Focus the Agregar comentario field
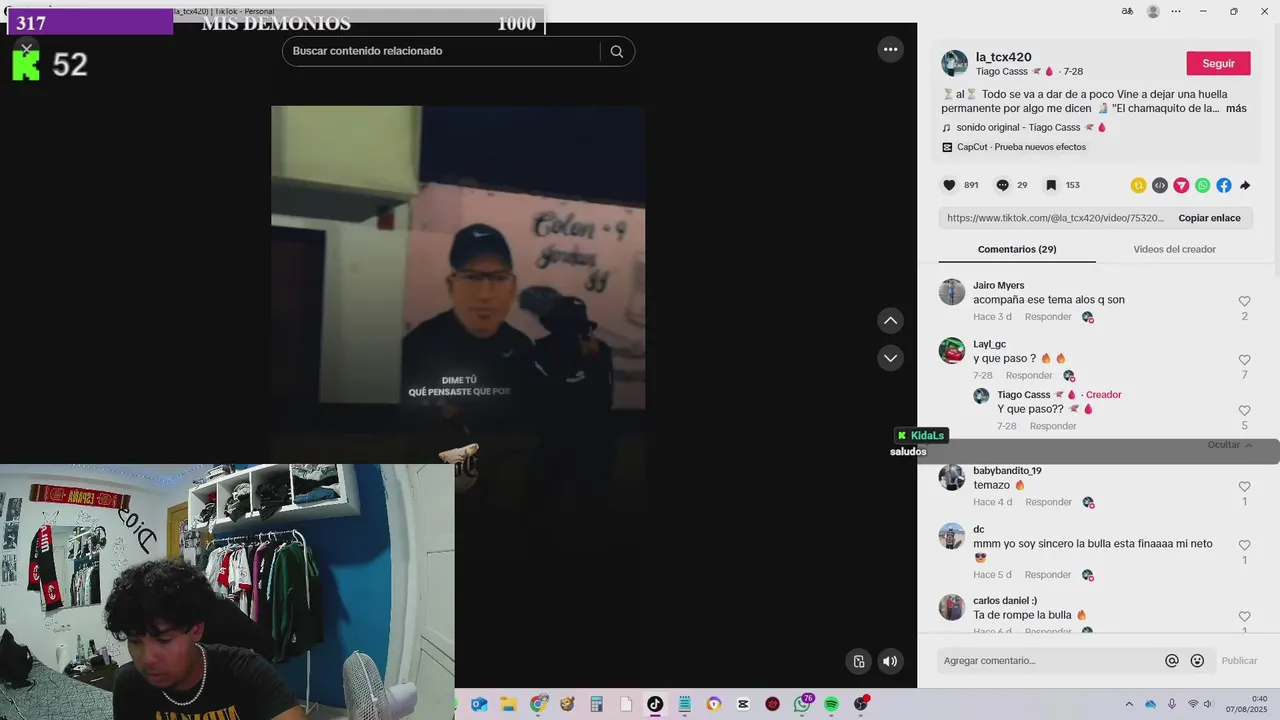Image resolution: width=1280 pixels, height=720 pixels. click(1050, 661)
